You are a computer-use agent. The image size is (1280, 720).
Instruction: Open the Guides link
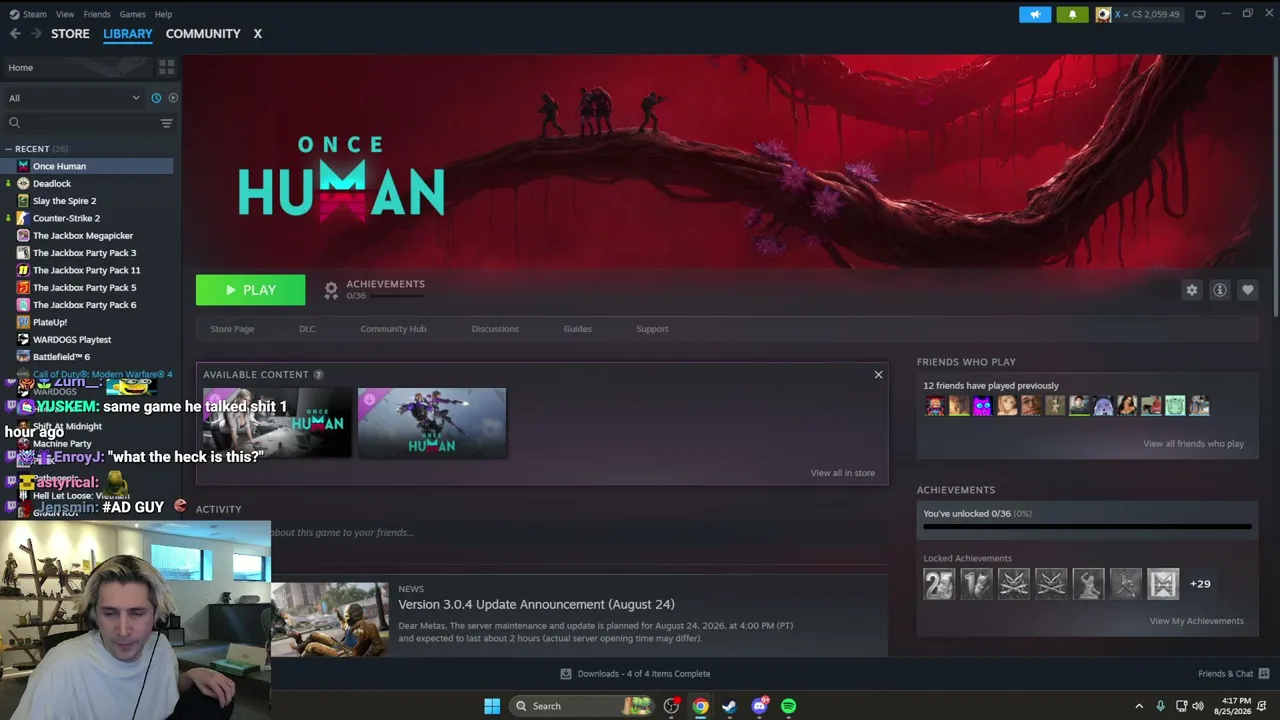(577, 329)
